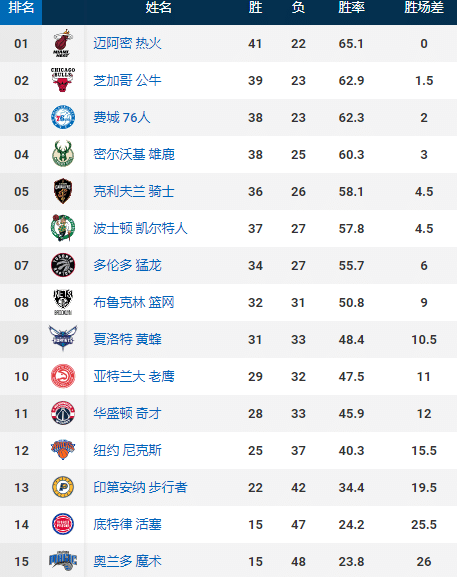Click the 华盛顿 奇才 team name
This screenshot has width=457, height=577.
coord(127,413)
